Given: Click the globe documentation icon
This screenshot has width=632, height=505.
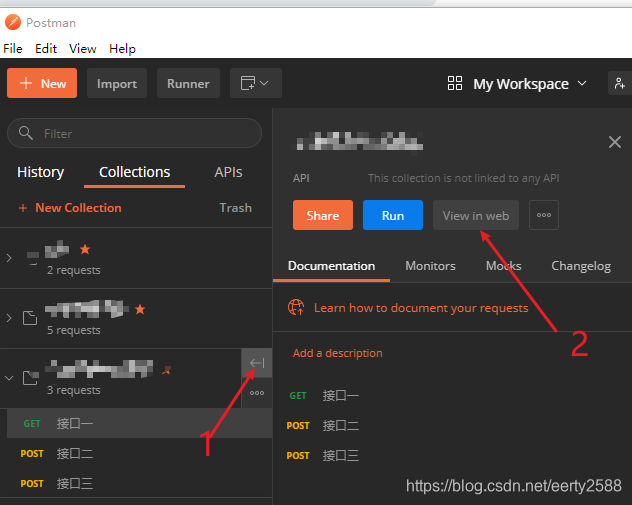Looking at the screenshot, I should (x=296, y=308).
